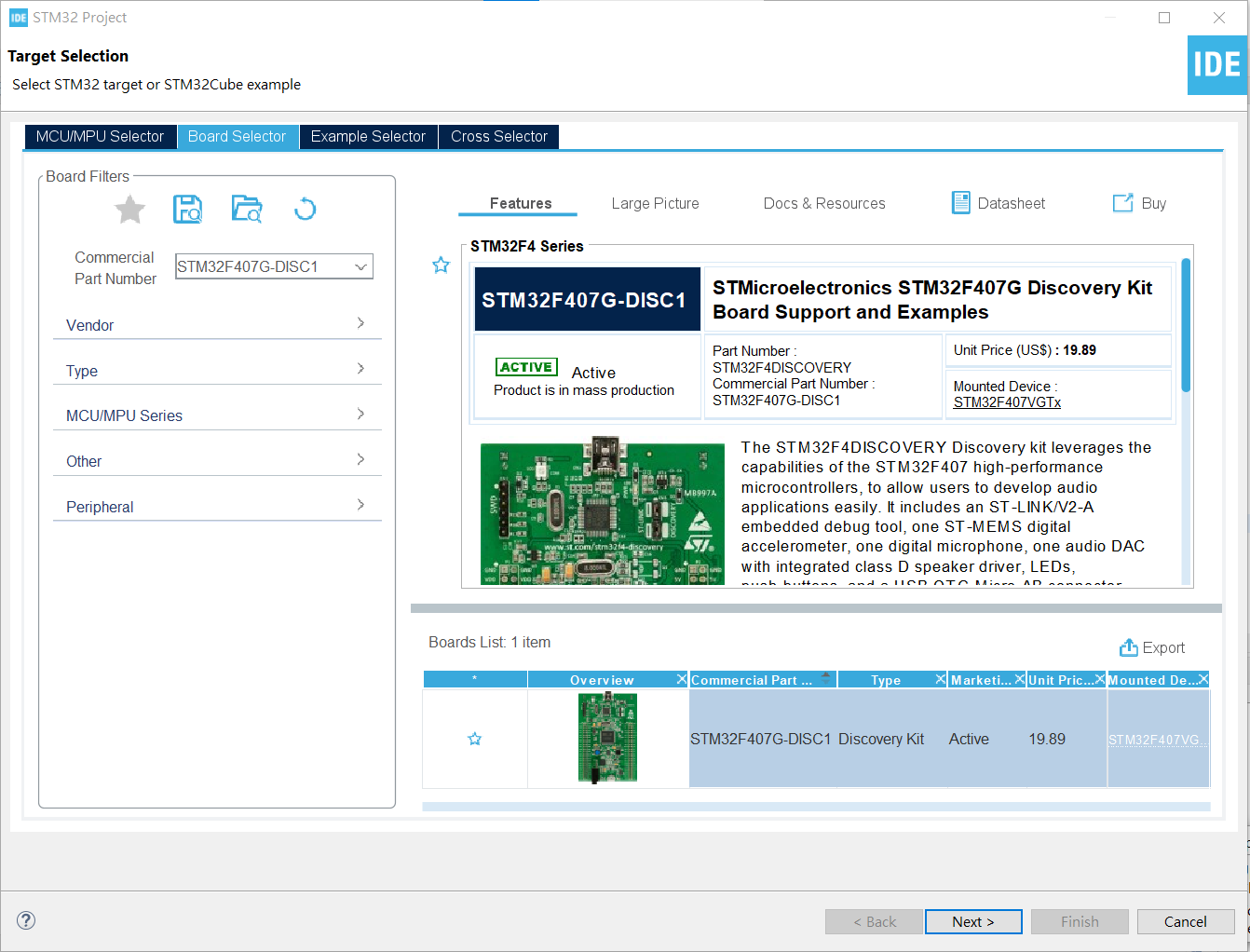
Task: Toggle favorite star in boards list row
Action: point(474,739)
